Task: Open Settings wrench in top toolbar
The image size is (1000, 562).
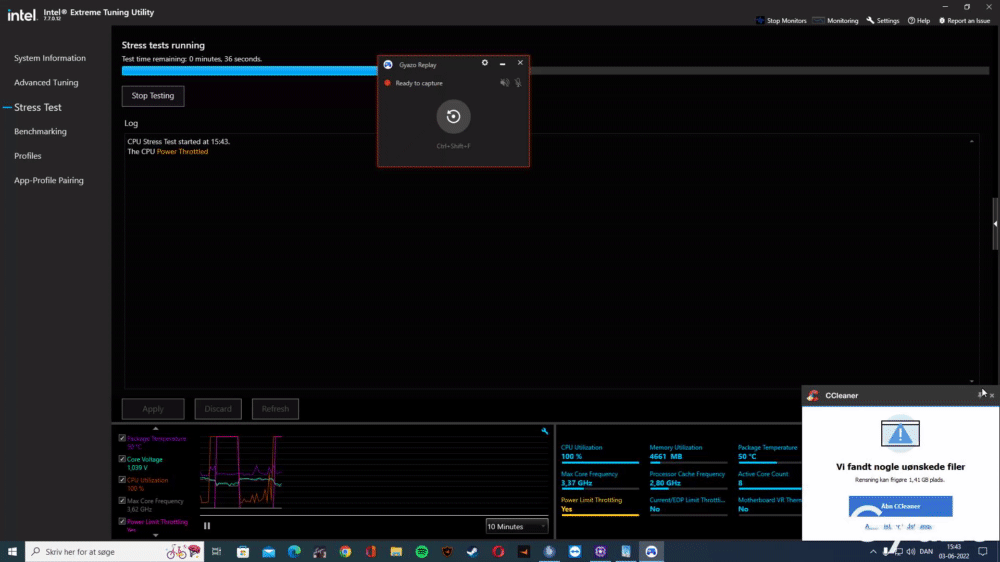Action: coord(883,20)
